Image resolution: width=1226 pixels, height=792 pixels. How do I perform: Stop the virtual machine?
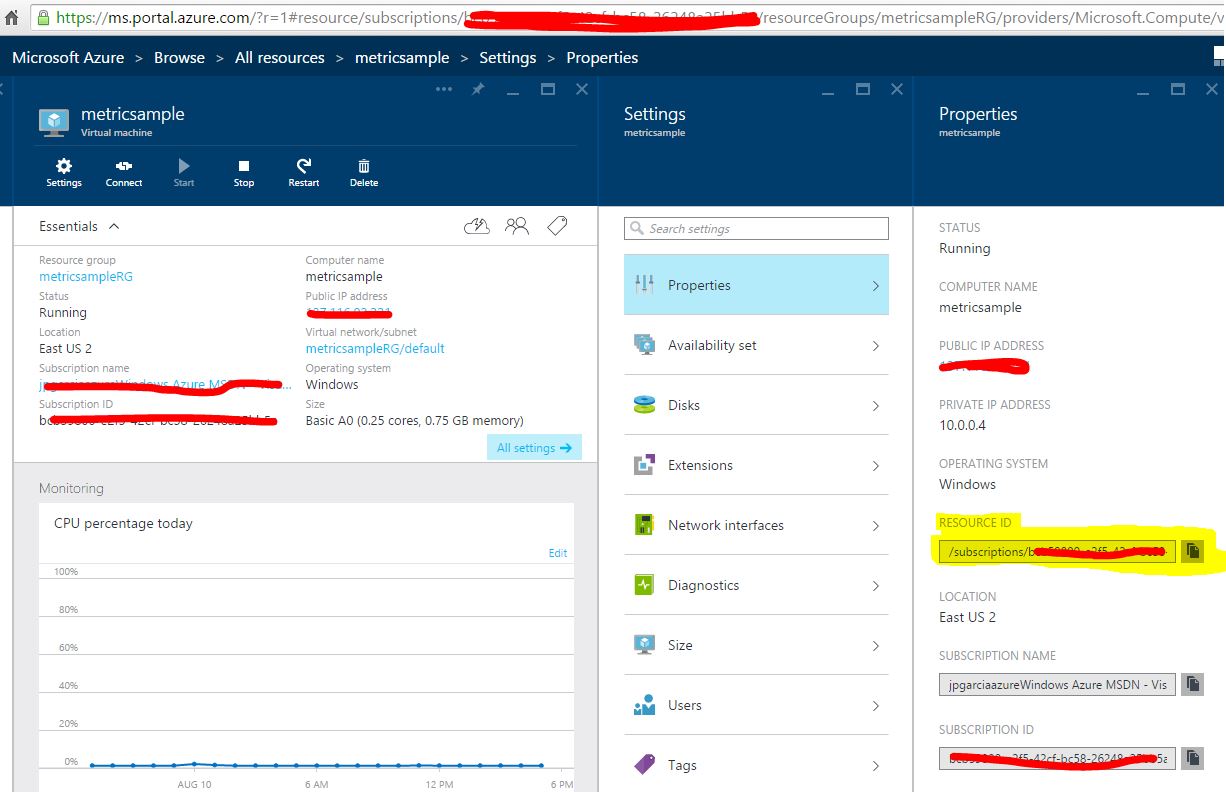pos(244,173)
